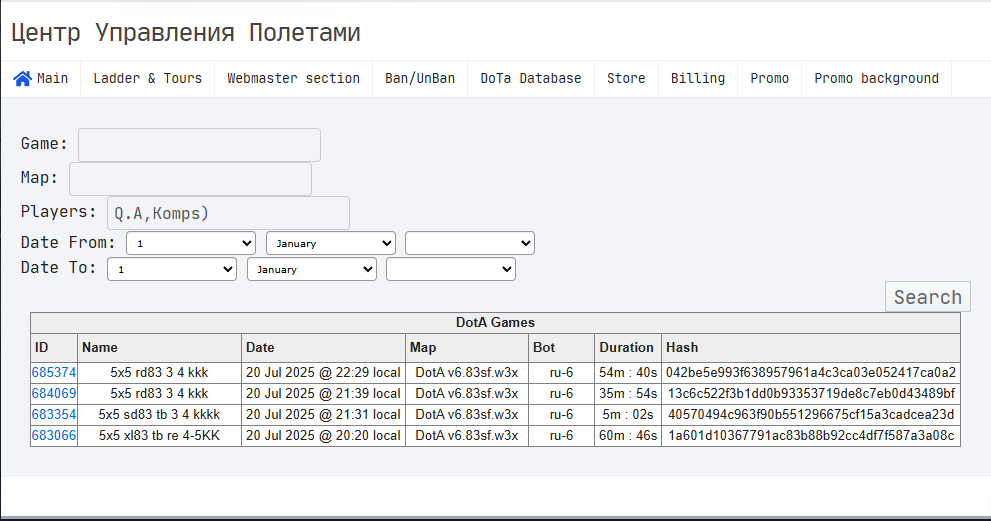Click the Players input field

[228, 213]
